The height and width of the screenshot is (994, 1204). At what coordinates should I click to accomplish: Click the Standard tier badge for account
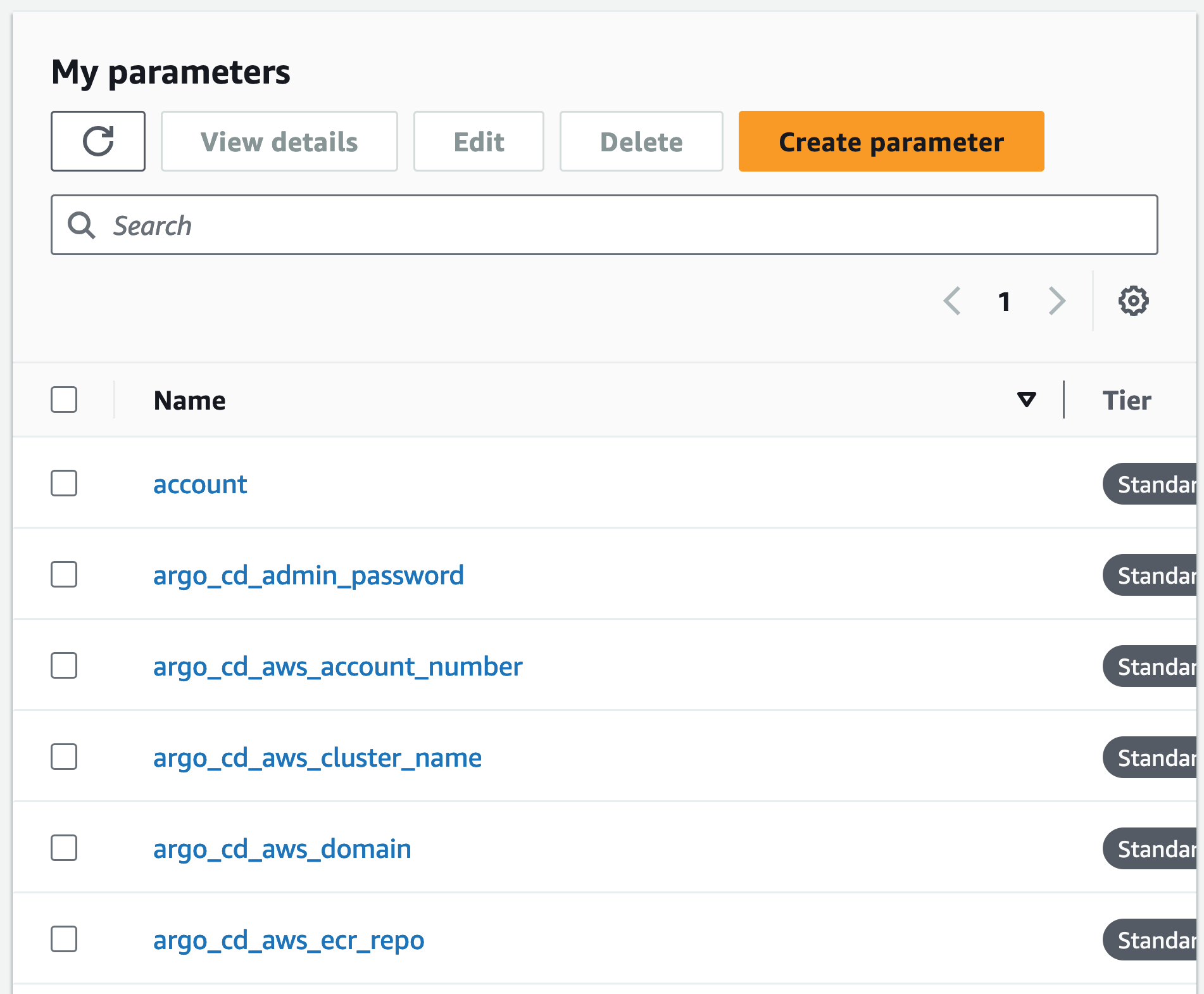pyautogui.click(x=1150, y=484)
